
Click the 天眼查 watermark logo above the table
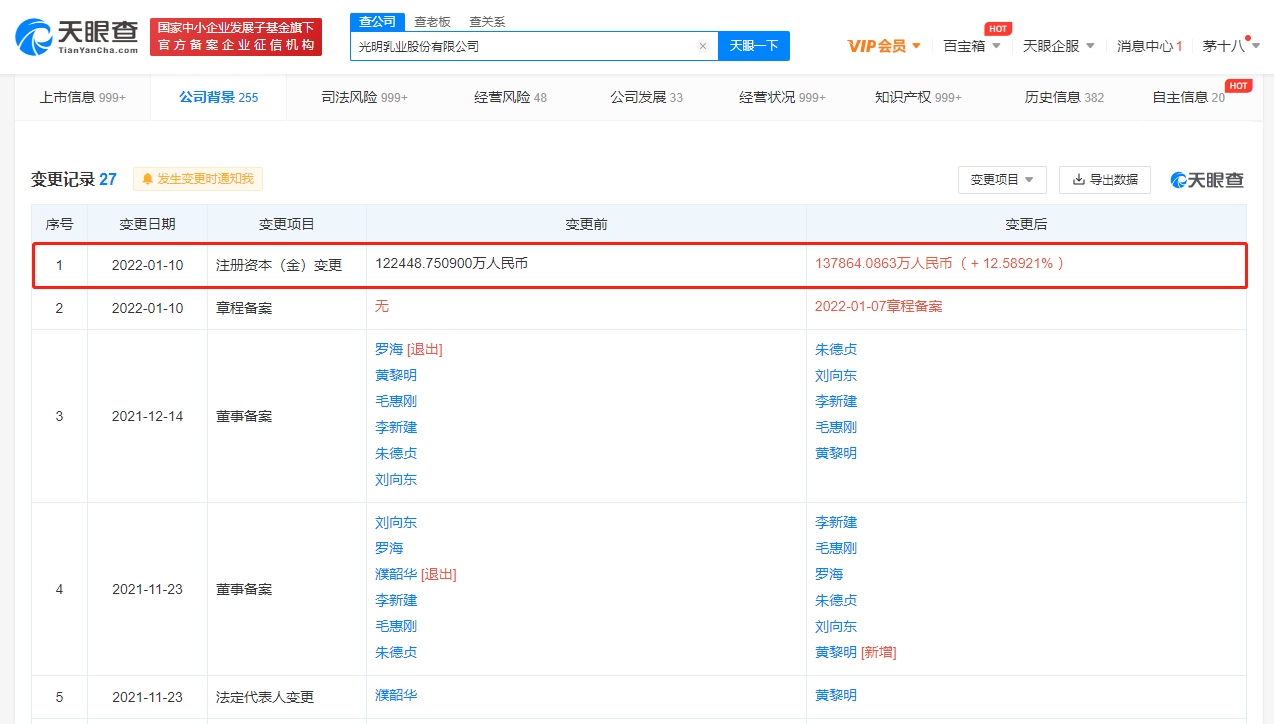pyautogui.click(x=1207, y=180)
